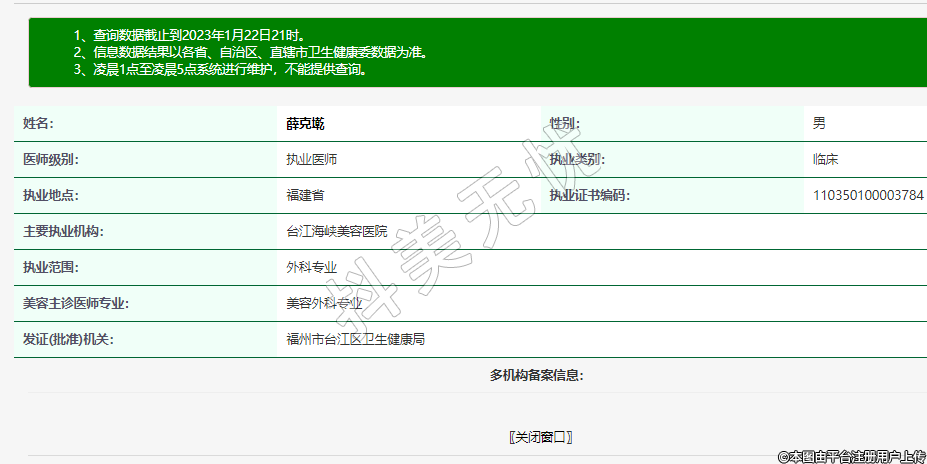This screenshot has height=464, width=927.
Task: Select the 美容主诊医师专业 label
Action: coord(76,304)
